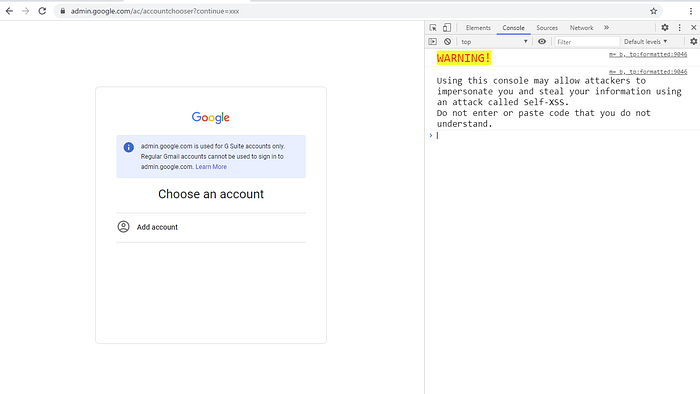700x394 pixels.
Task: Click the browser forward arrow
Action: tap(25, 11)
